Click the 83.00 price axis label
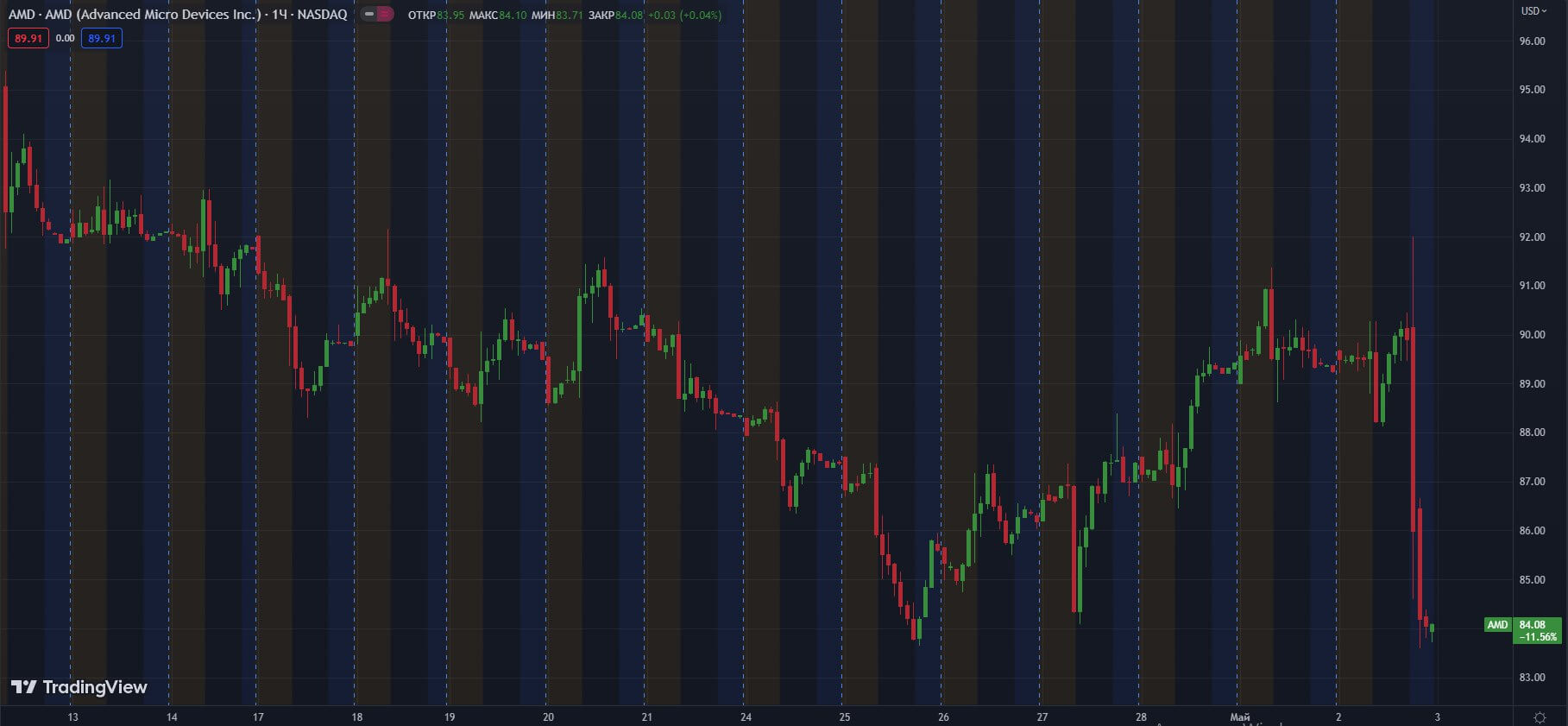Viewport: 1568px width, 726px height. pos(1532,677)
